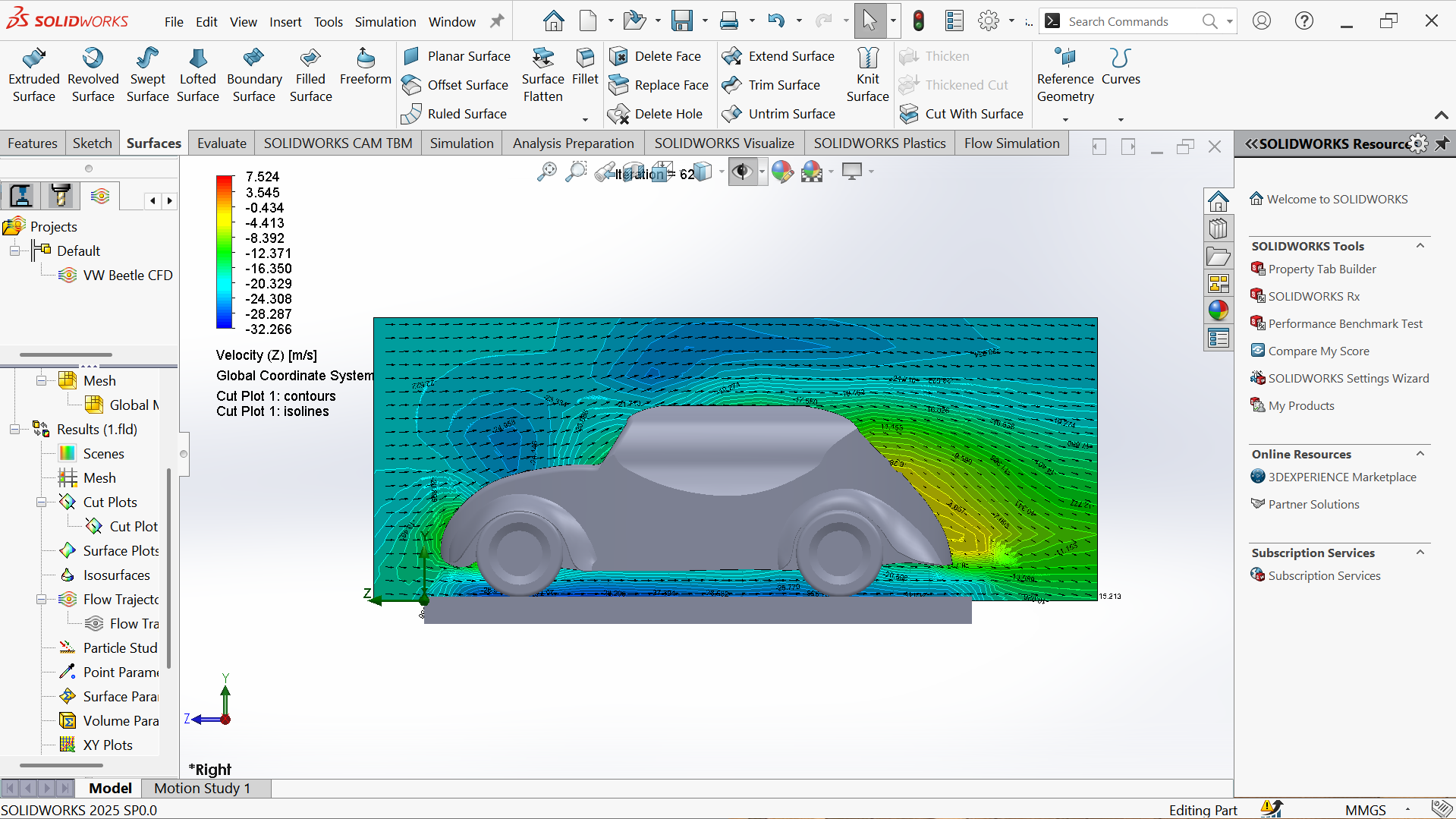Viewport: 1456px width, 819px height.
Task: Open the Reference Geometry tool
Action: [x=1065, y=75]
